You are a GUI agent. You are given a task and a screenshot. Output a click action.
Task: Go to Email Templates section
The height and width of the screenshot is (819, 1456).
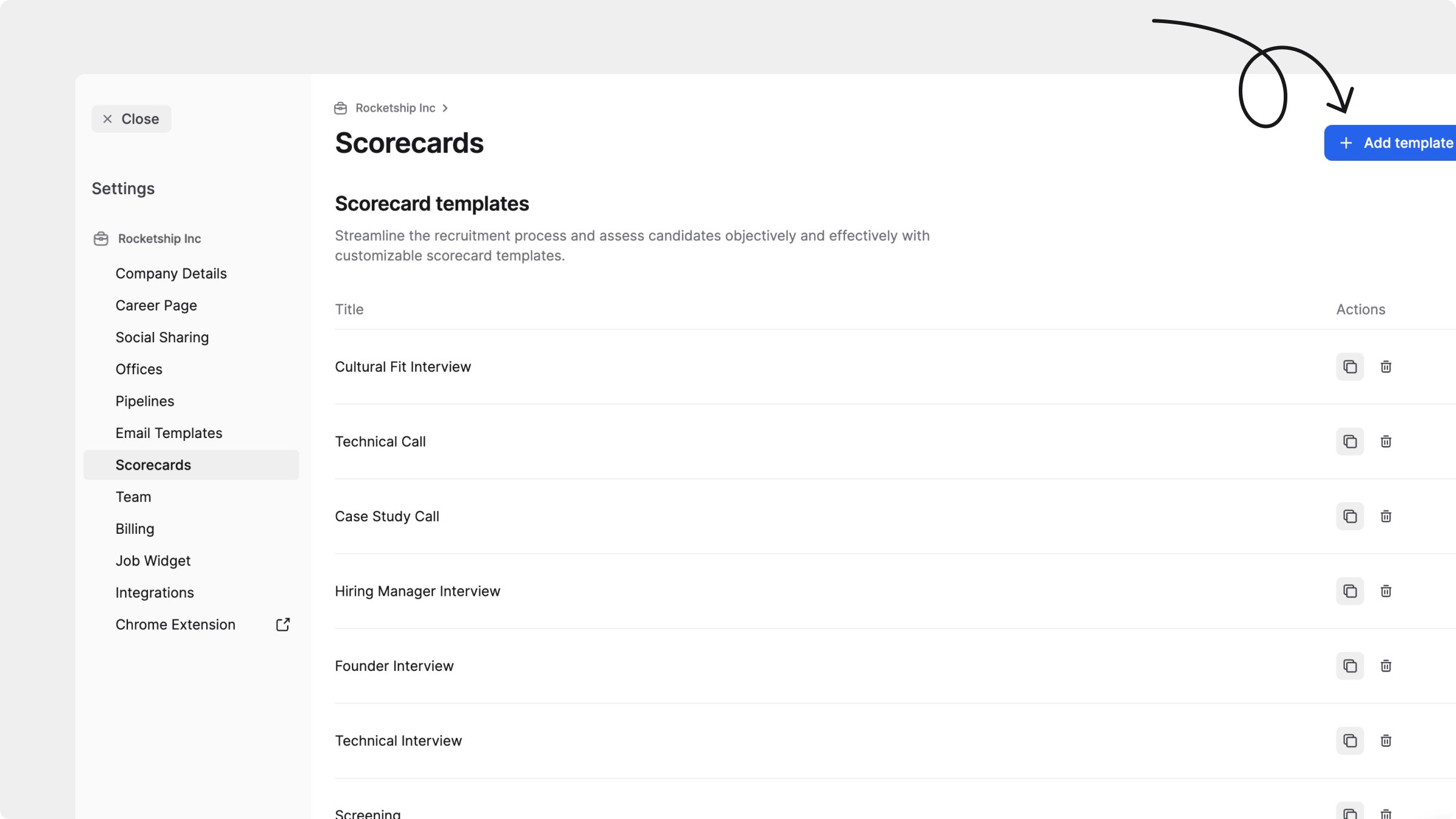tap(169, 433)
